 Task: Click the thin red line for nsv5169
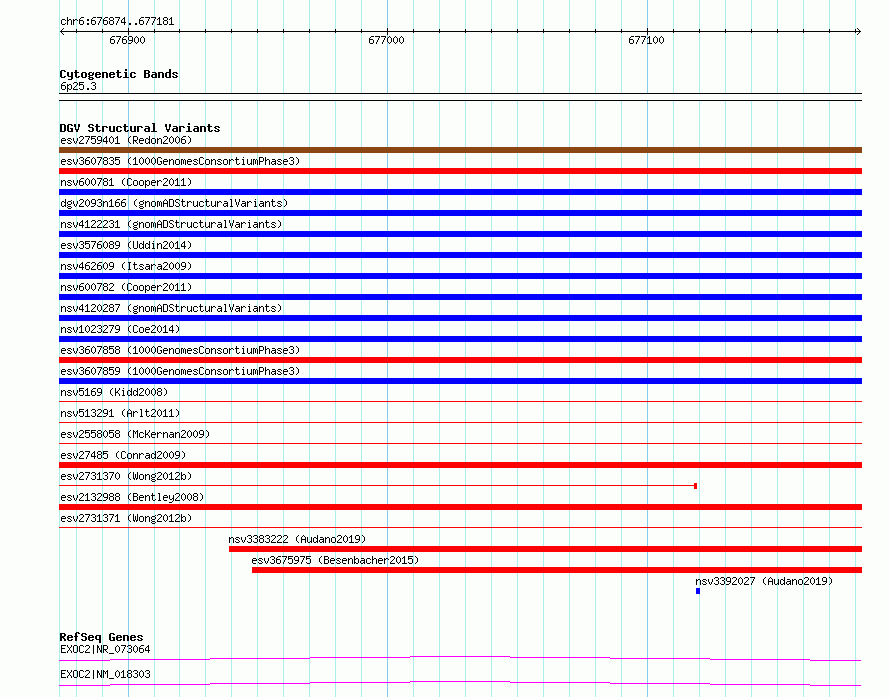(460, 402)
